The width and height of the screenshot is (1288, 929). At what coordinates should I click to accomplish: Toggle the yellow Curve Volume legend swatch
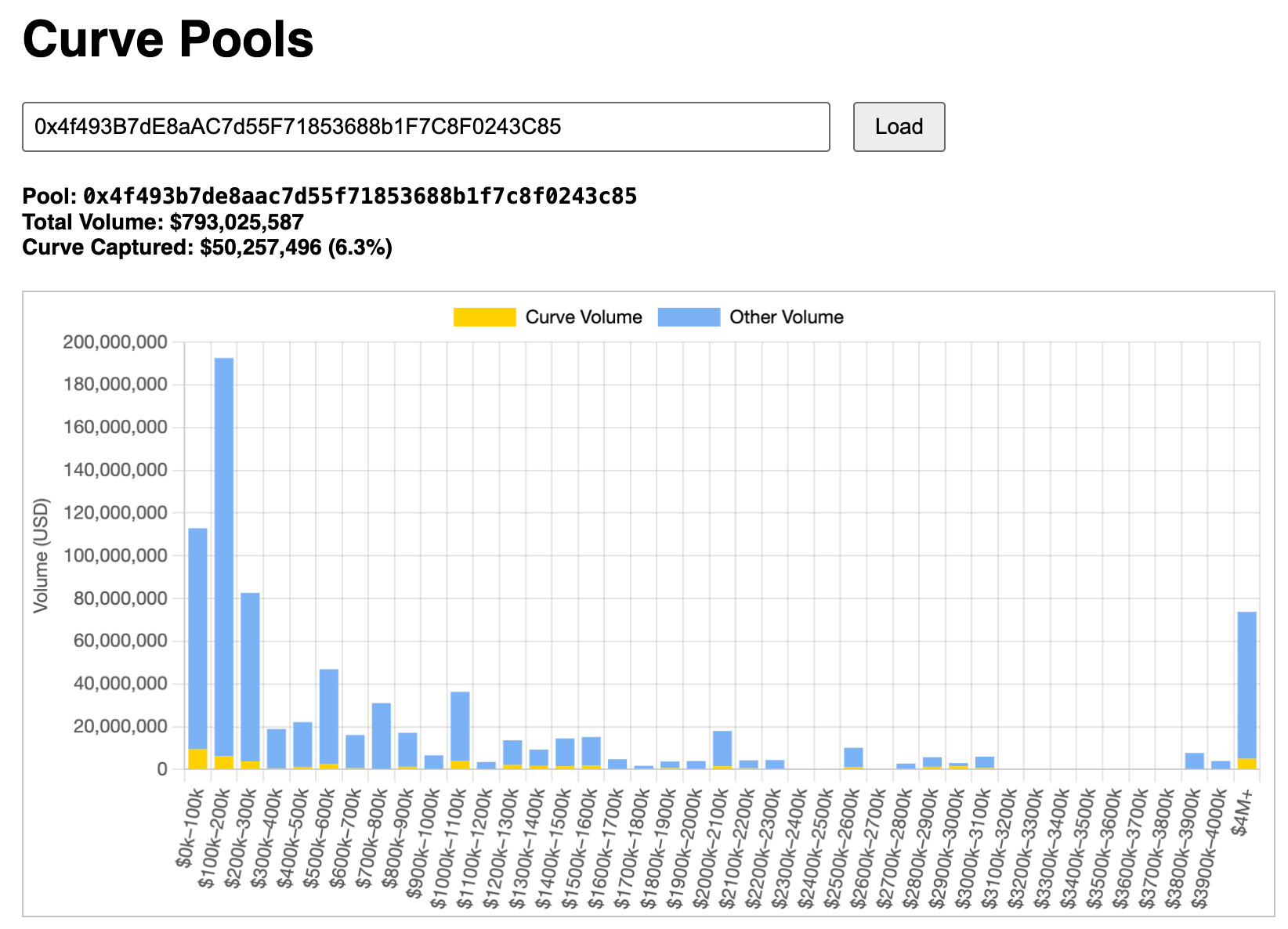(x=484, y=317)
